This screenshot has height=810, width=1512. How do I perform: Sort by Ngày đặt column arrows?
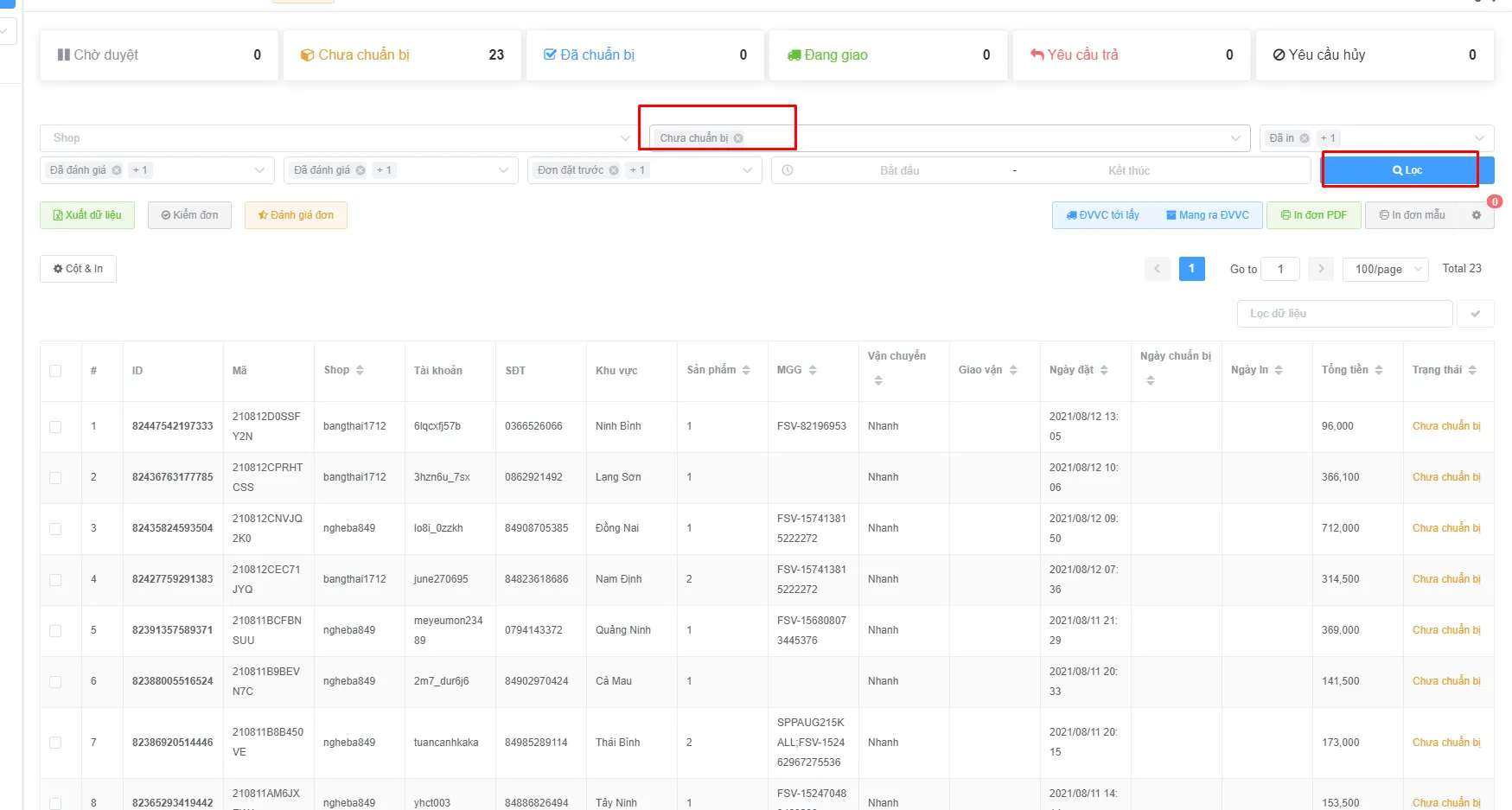tap(1104, 370)
